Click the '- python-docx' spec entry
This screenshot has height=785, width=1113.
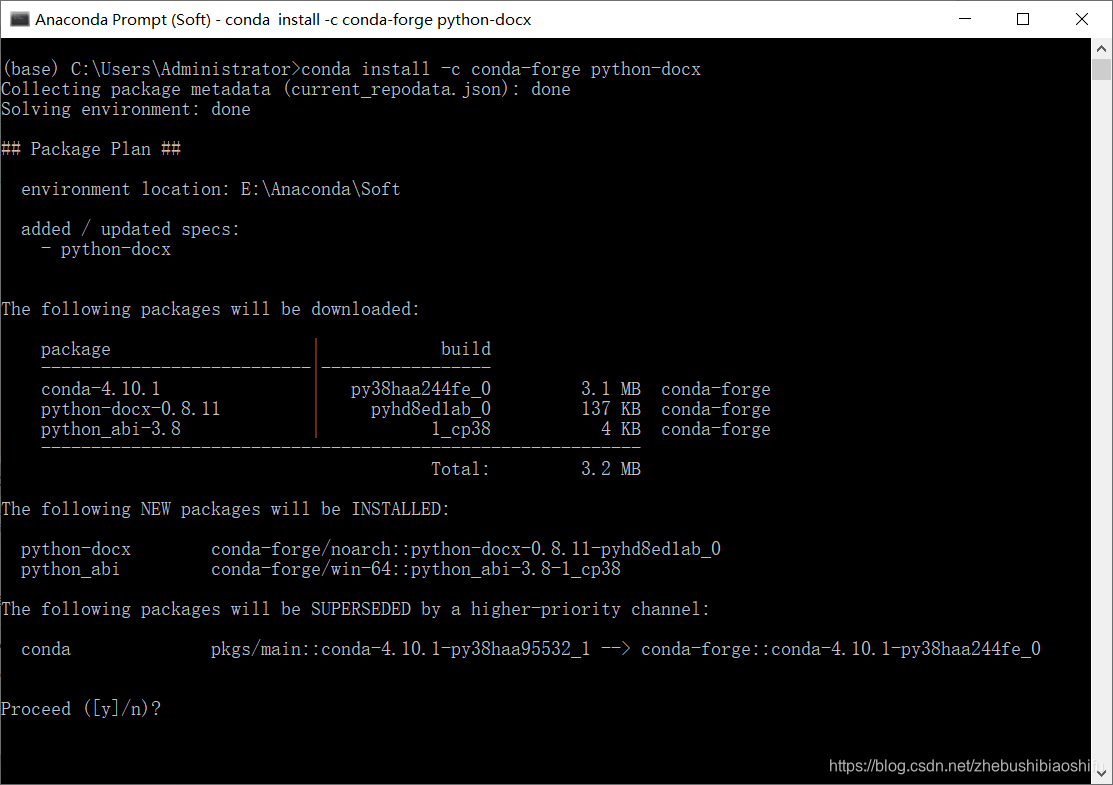click(x=106, y=249)
